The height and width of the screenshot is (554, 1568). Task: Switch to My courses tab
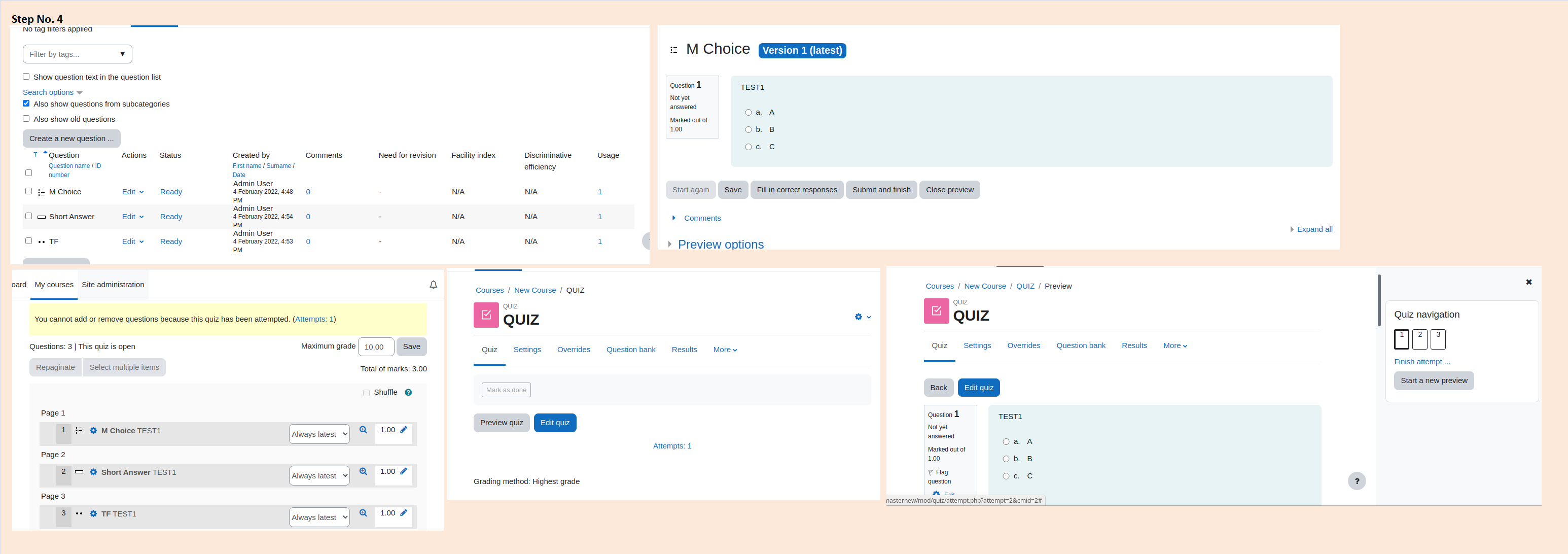tap(54, 284)
